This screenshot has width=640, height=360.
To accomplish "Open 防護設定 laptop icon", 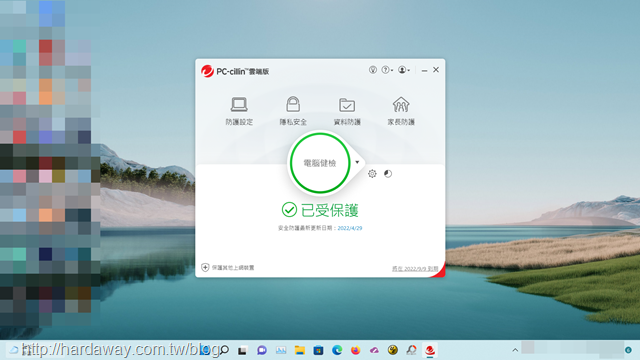I will [239, 104].
